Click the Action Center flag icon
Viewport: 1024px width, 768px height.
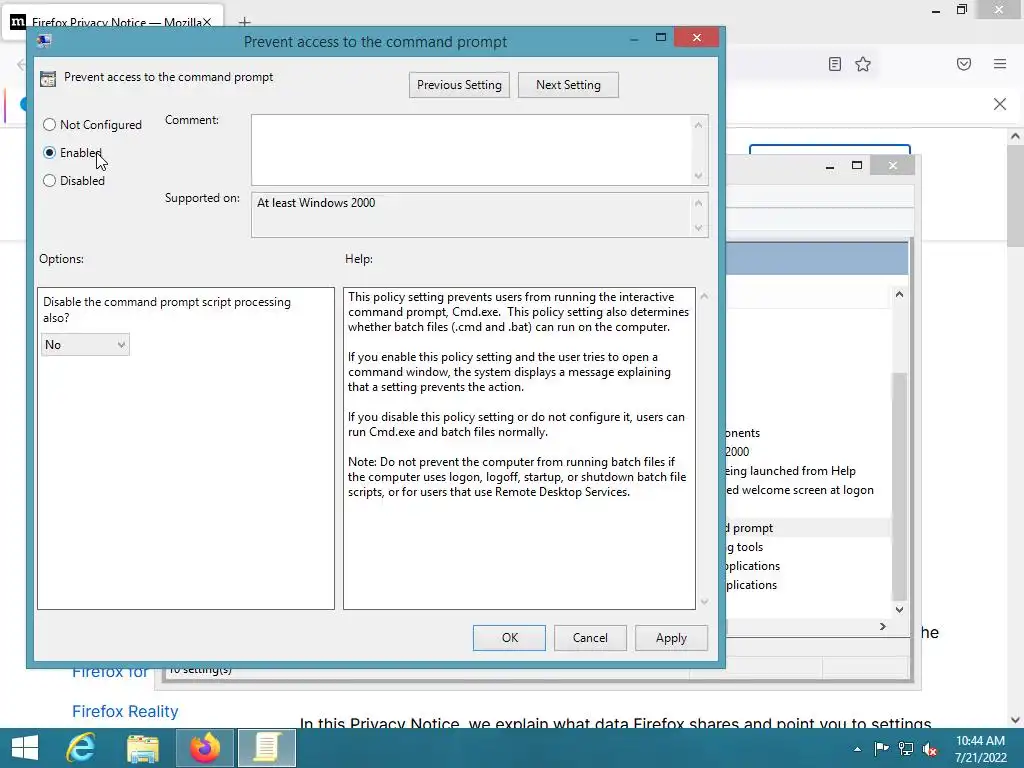[x=881, y=749]
